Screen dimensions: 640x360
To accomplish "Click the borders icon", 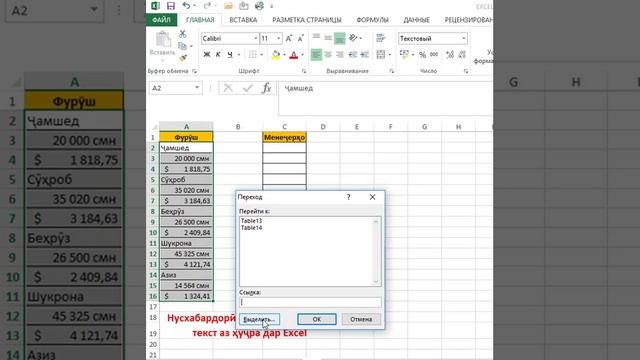I will [x=252, y=54].
